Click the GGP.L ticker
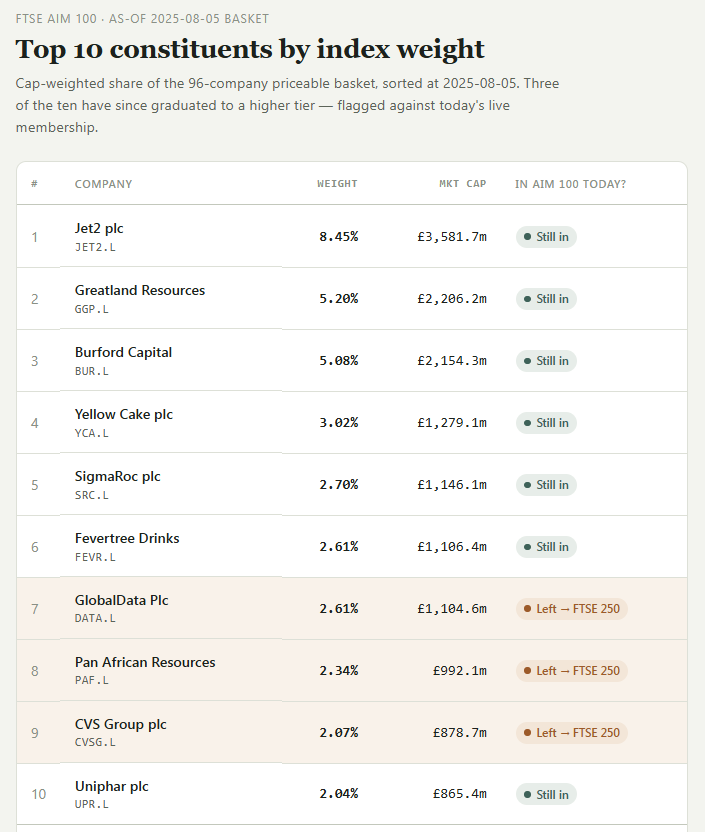This screenshot has width=705, height=832. tap(92, 309)
